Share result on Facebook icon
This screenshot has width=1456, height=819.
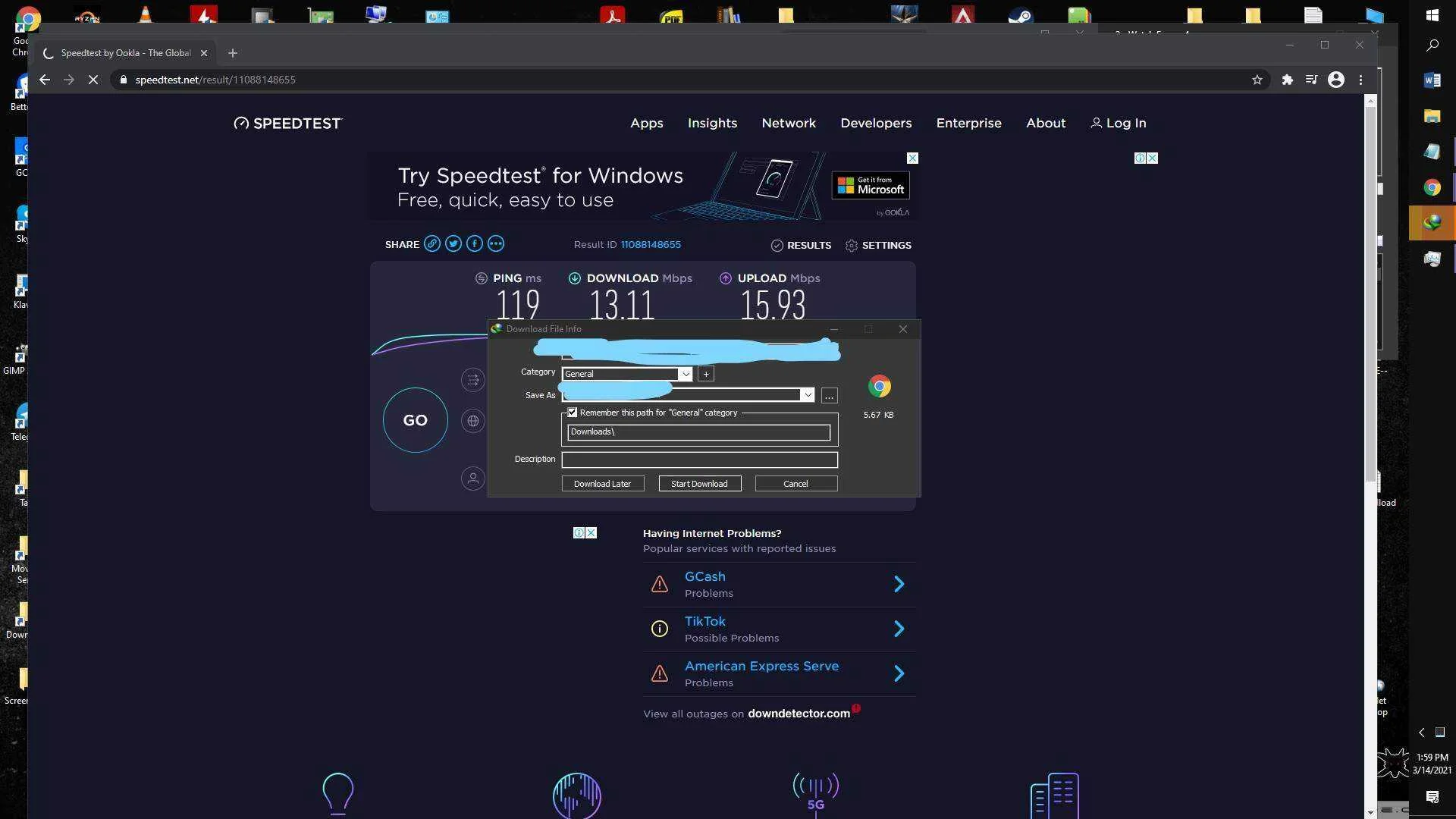[x=475, y=243]
